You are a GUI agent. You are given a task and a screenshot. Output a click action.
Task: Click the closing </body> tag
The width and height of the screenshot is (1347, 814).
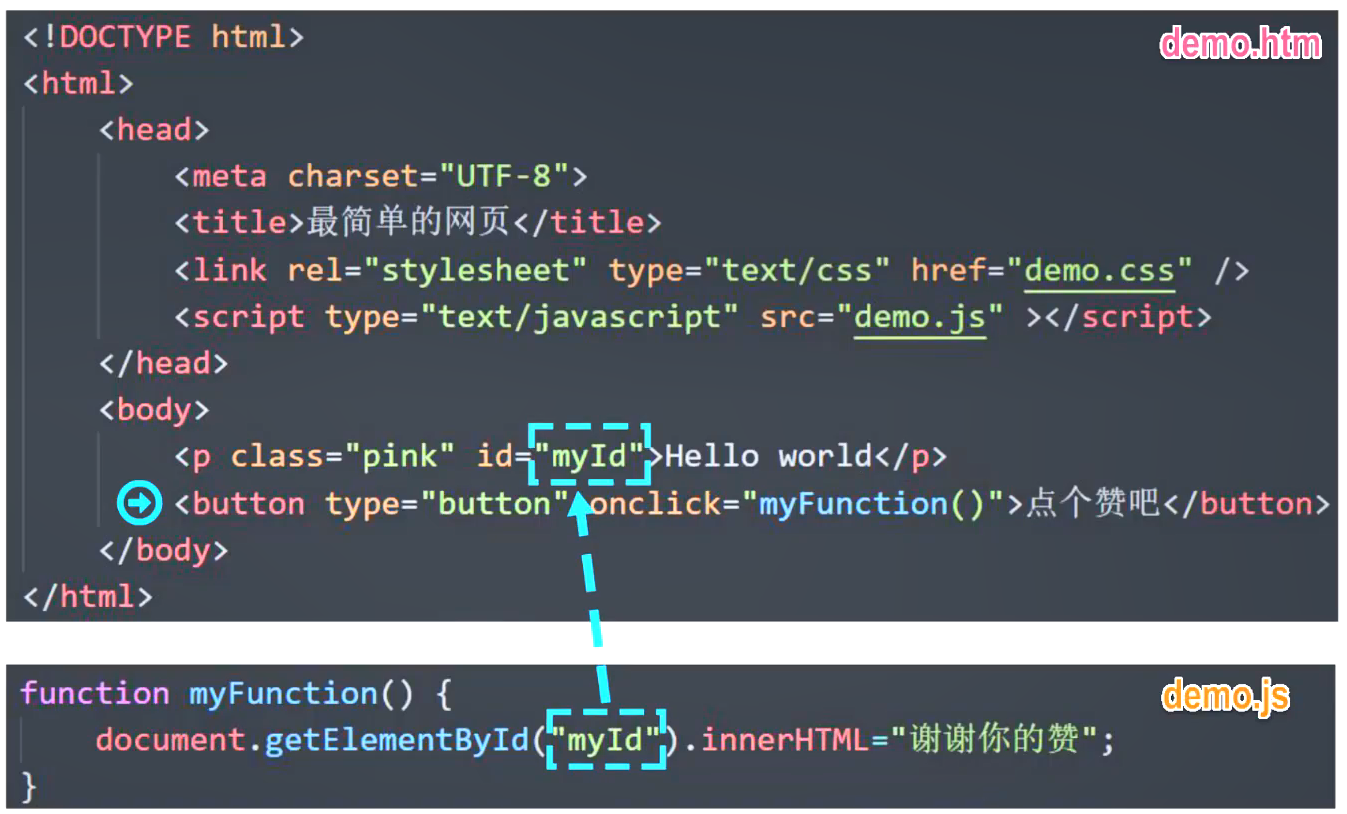(x=163, y=549)
